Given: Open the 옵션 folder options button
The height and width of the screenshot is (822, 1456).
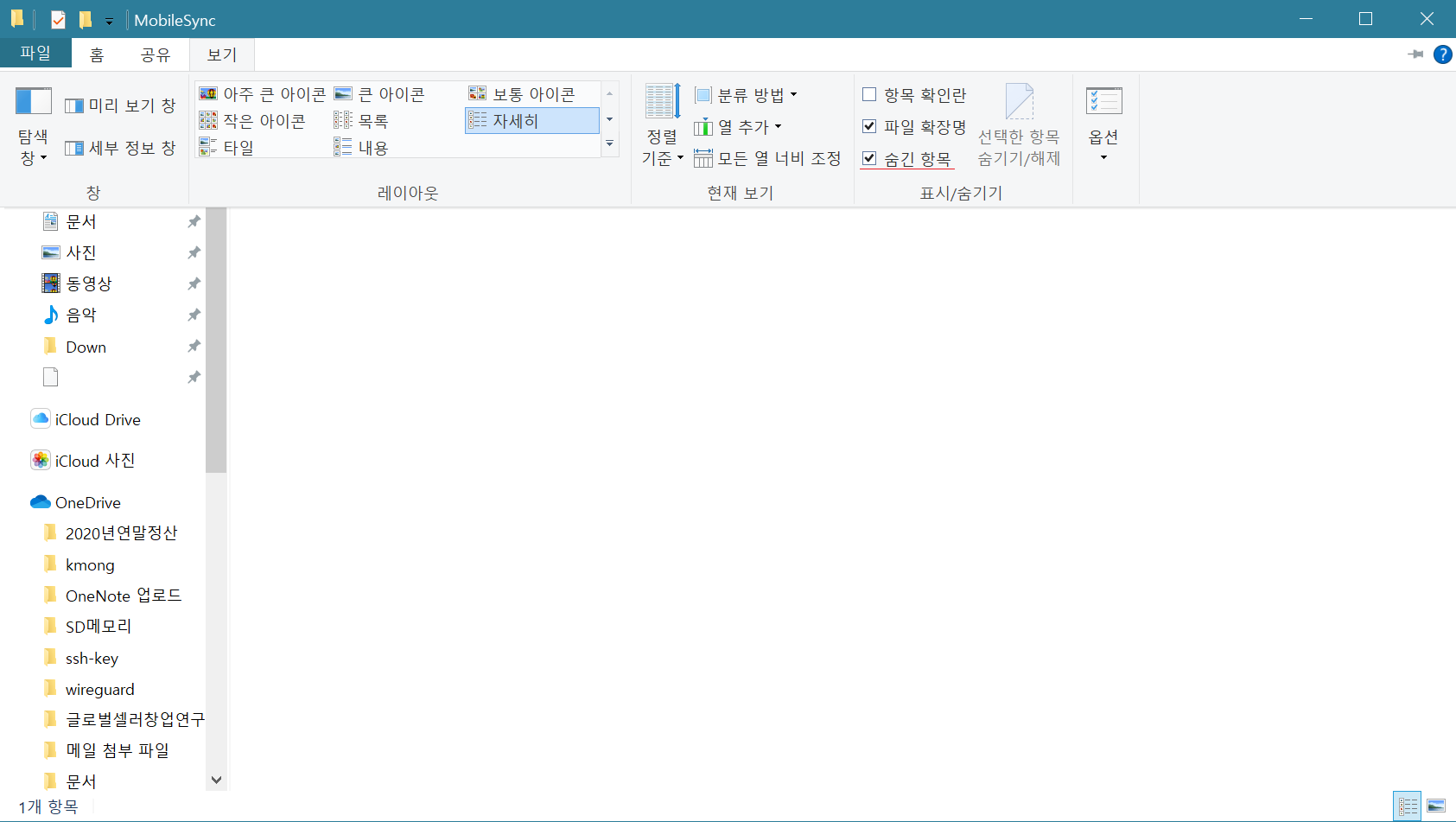Looking at the screenshot, I should [x=1103, y=125].
